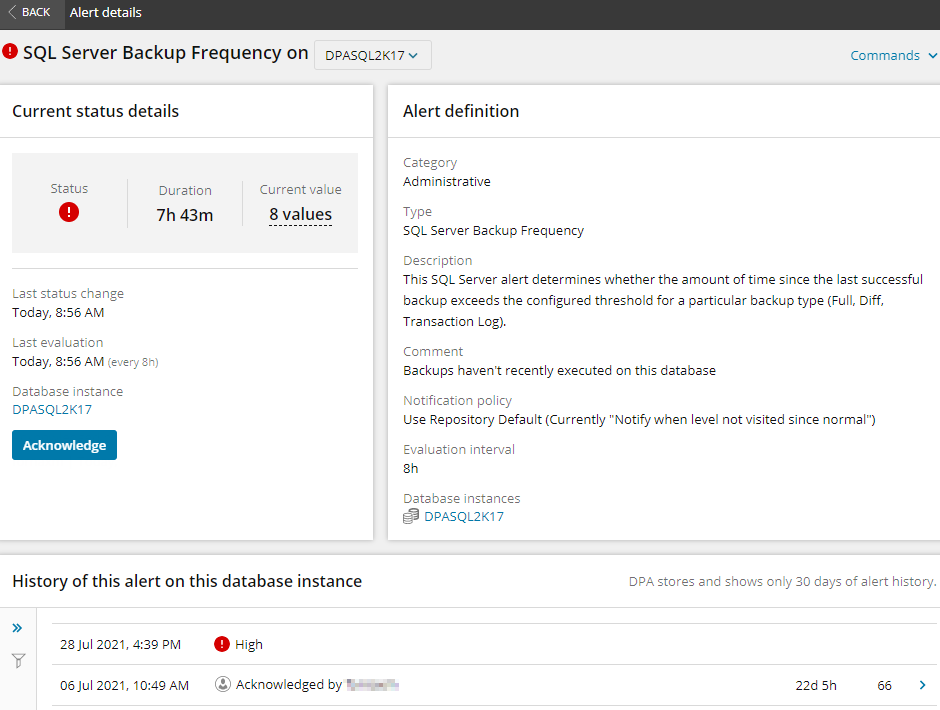
Task: Open DPASQL2K17 link under Database instances
Action: [x=464, y=517]
